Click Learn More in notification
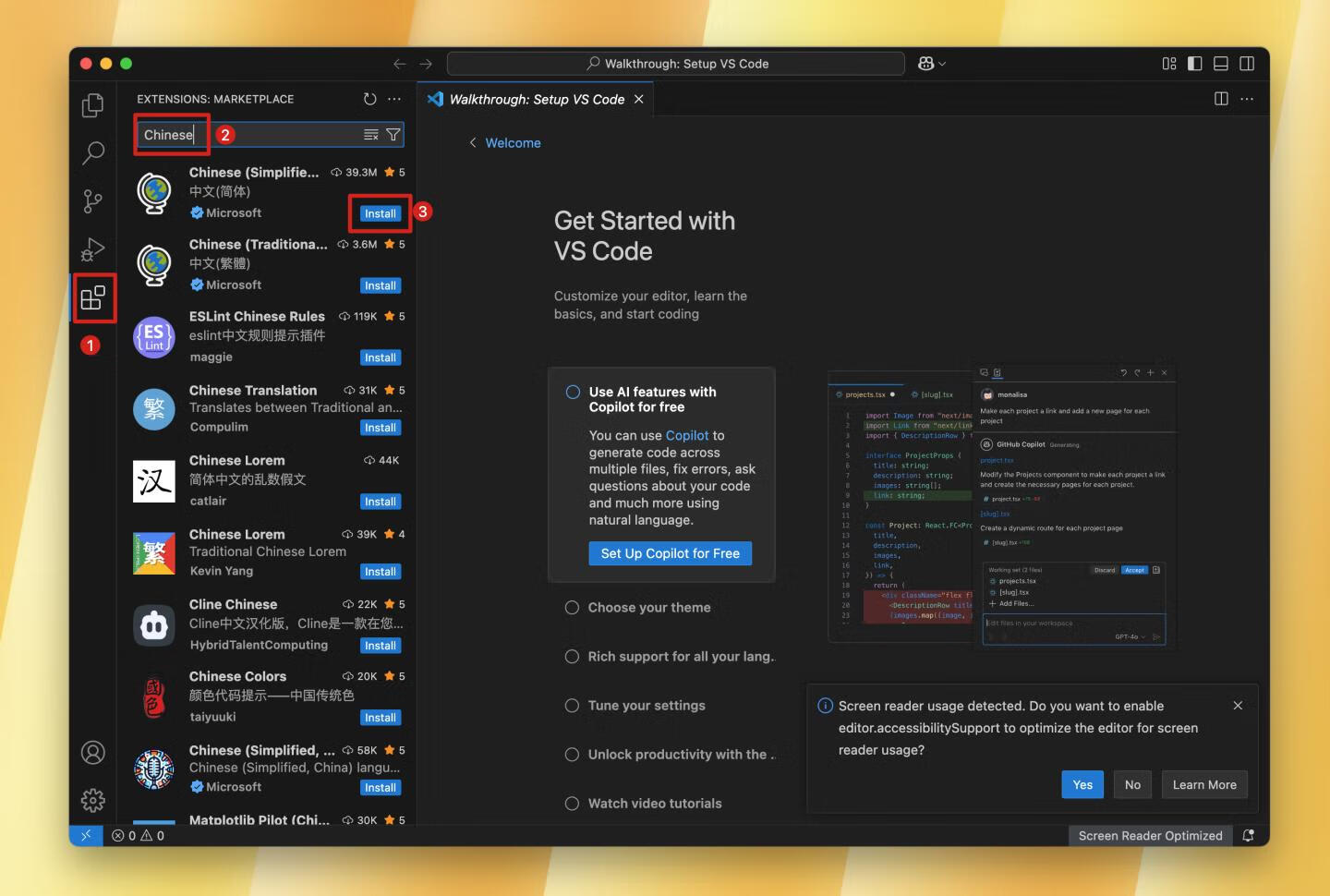Viewport: 1330px width, 896px height. coord(1204,785)
